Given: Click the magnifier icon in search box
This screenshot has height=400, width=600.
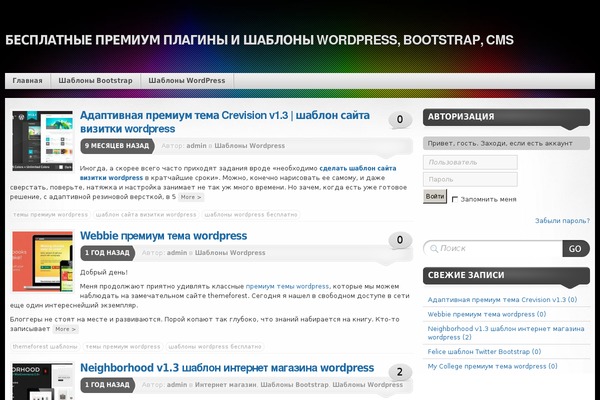Looking at the screenshot, I should tap(434, 249).
